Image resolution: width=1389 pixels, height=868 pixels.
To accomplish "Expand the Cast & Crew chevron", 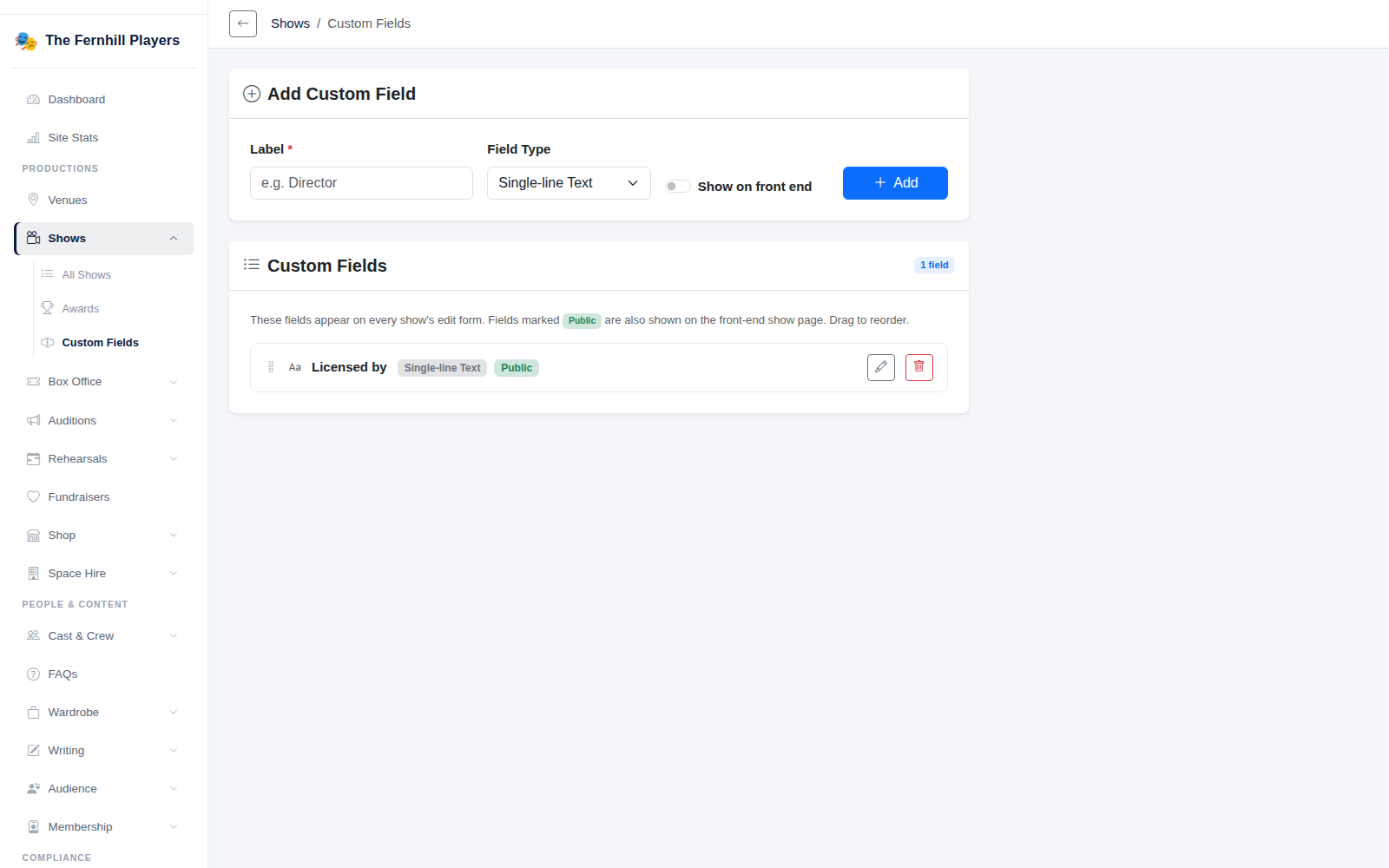I will [174, 635].
